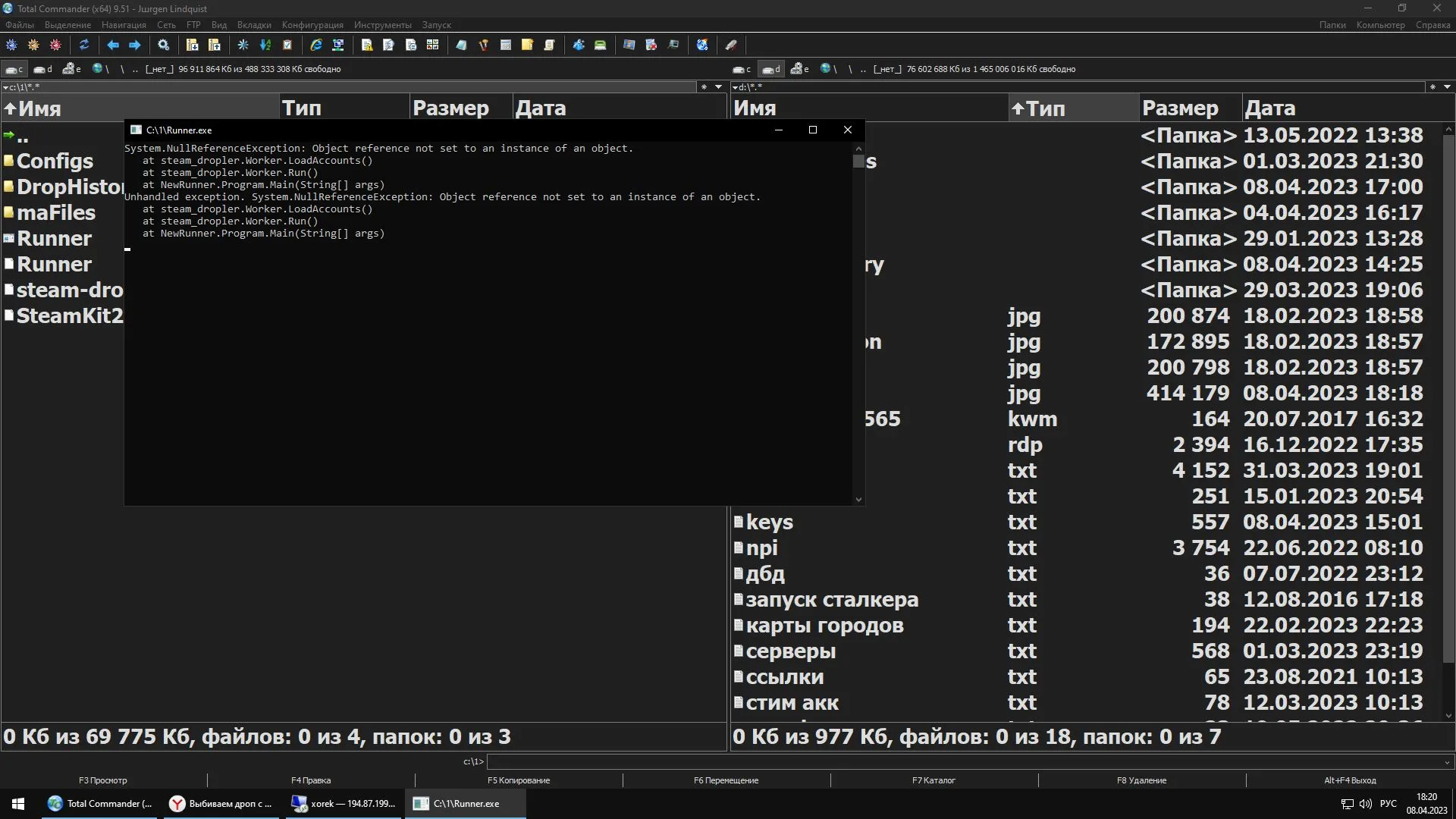This screenshot has height=819, width=1456.
Task: Open the FTP menu
Action: [x=193, y=25]
